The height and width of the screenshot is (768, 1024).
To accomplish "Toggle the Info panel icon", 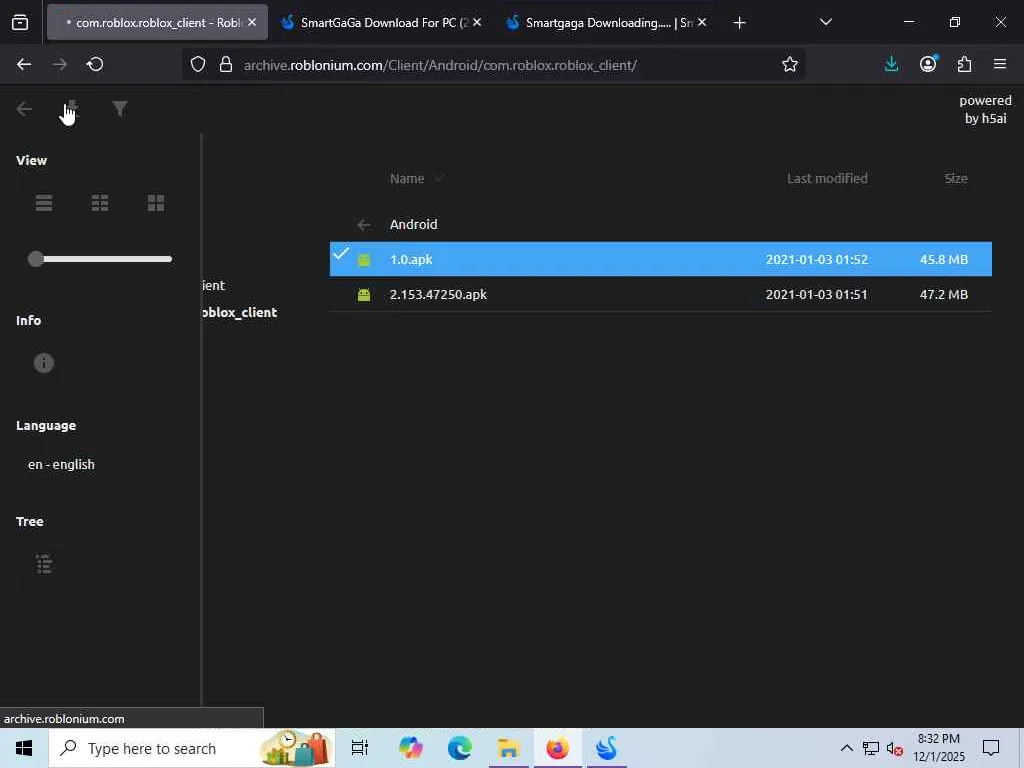I will pos(44,363).
